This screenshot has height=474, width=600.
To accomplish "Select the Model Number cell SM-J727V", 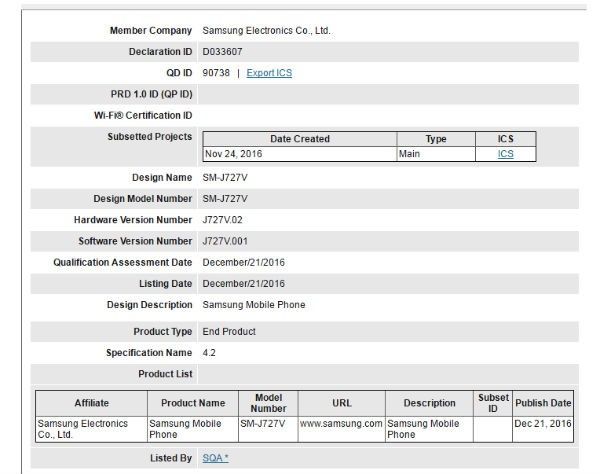I will [x=268, y=429].
